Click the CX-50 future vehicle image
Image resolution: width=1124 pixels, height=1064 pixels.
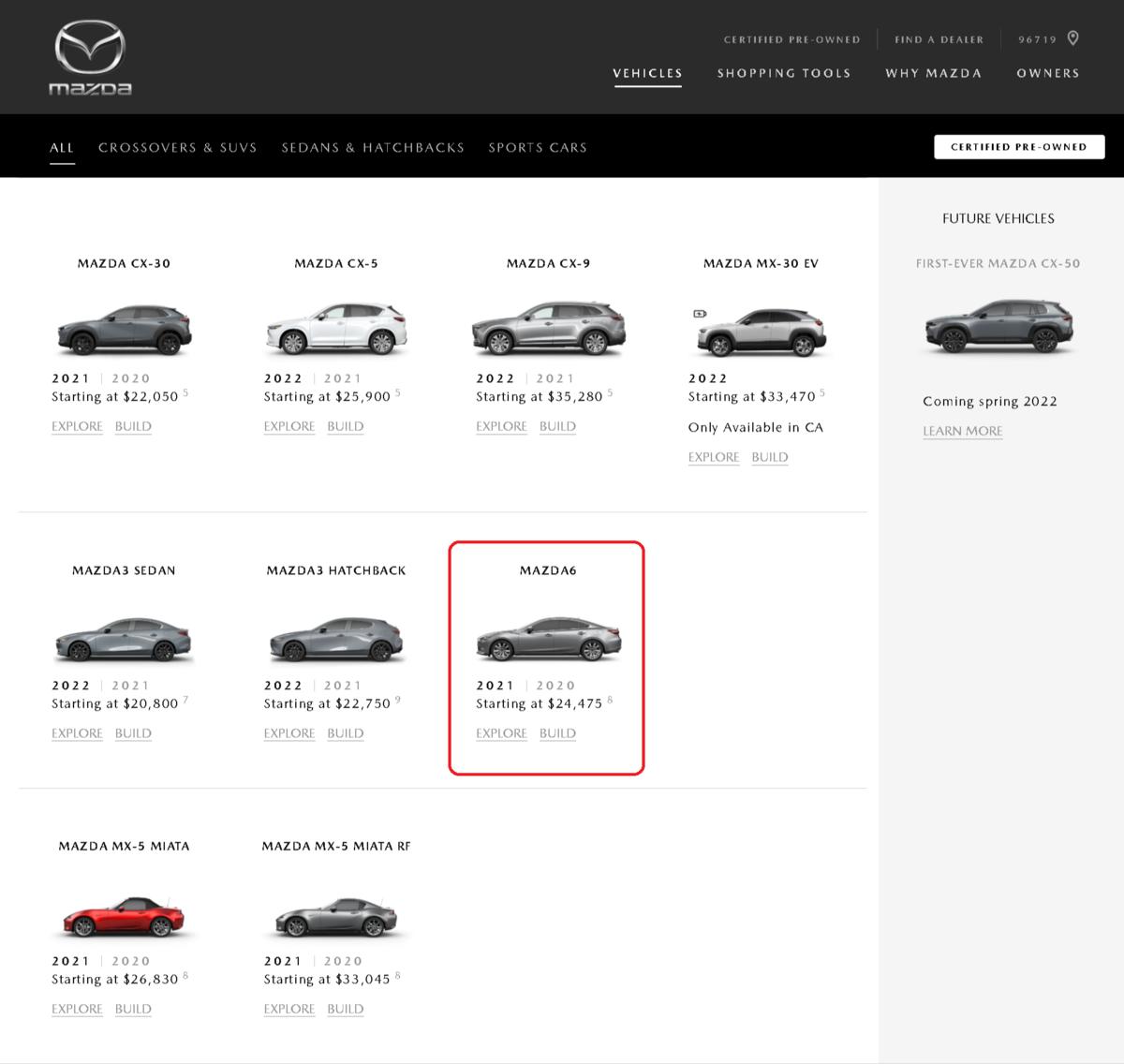pos(998,326)
